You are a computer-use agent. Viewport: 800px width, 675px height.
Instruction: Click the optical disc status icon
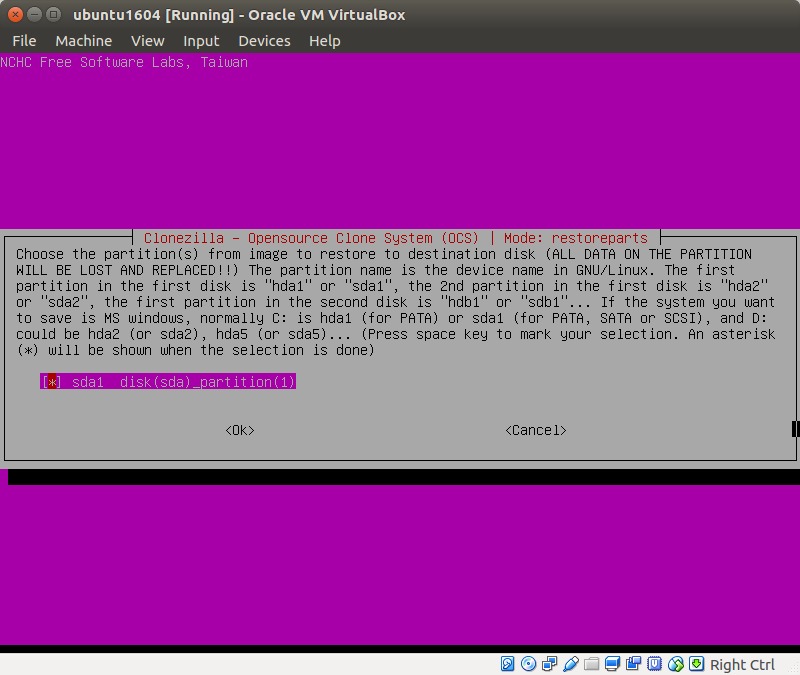[529, 664]
